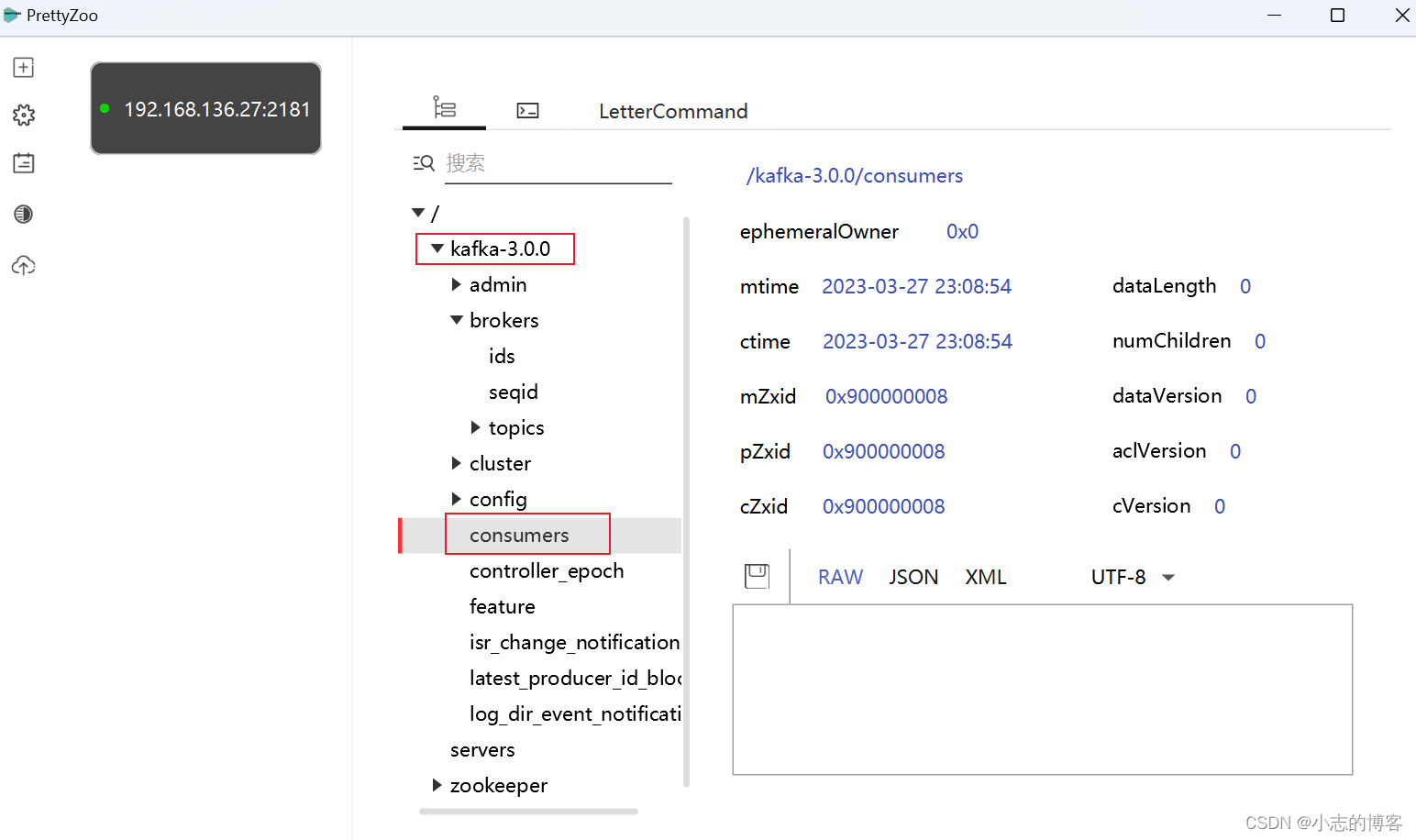
Task: Select the 192.168.136.27:2181 server entry
Action: (205, 108)
